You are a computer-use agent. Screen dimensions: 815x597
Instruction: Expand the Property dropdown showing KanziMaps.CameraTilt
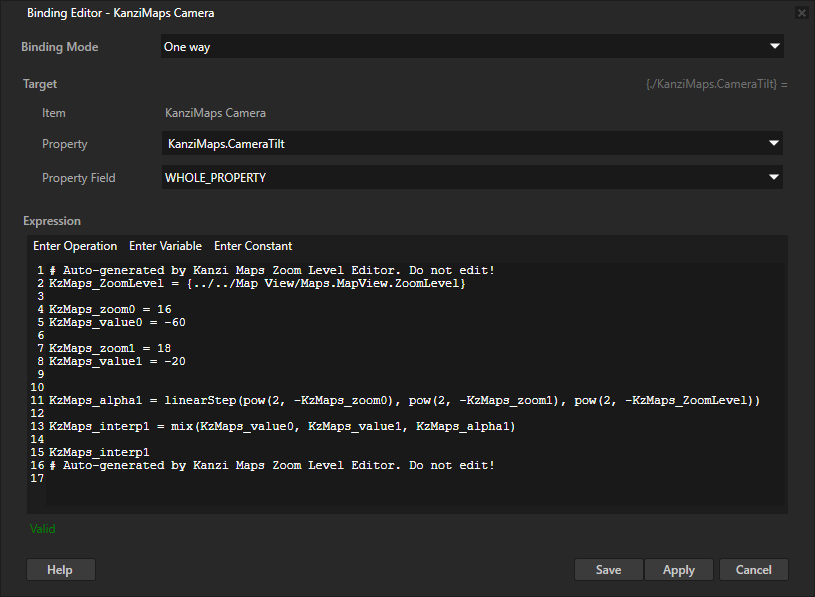[x=472, y=144]
